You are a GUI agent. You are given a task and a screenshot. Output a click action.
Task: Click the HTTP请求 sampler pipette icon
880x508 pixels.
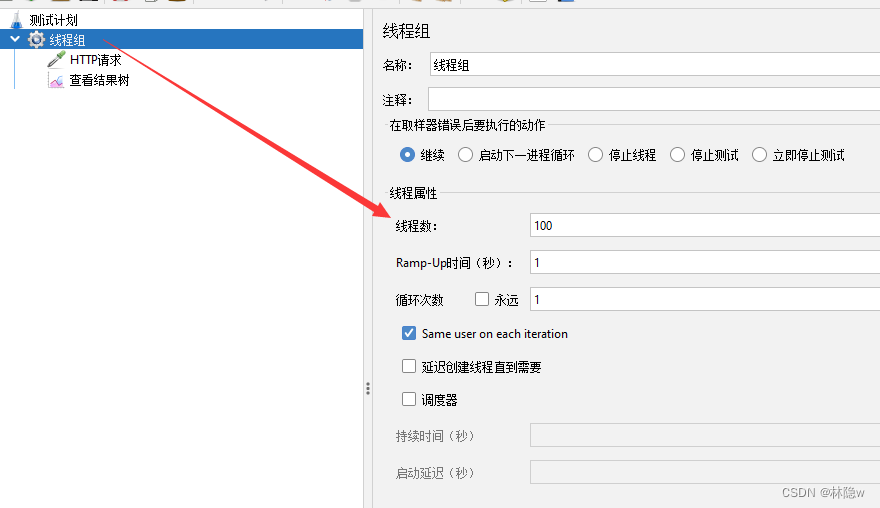pyautogui.click(x=56, y=59)
